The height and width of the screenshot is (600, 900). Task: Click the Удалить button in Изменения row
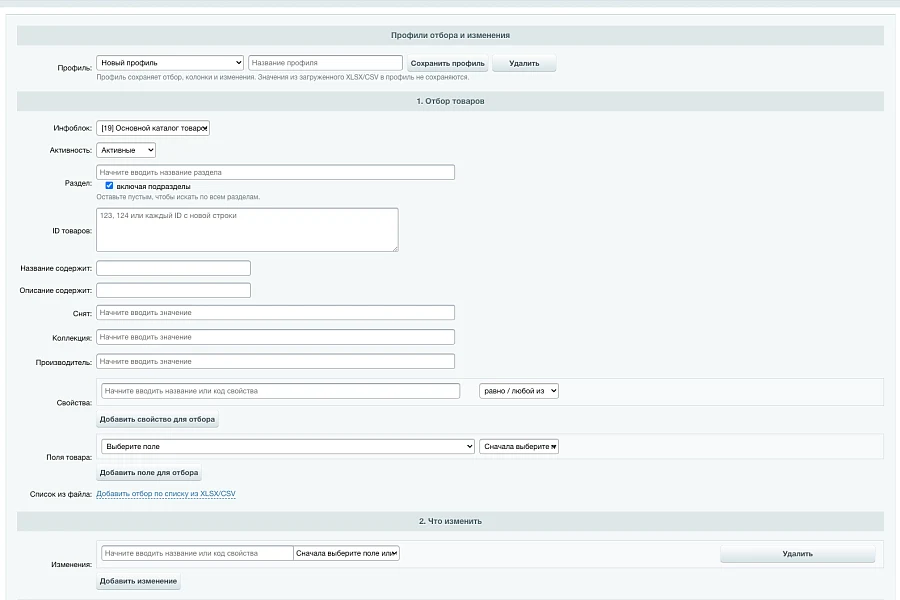point(798,554)
